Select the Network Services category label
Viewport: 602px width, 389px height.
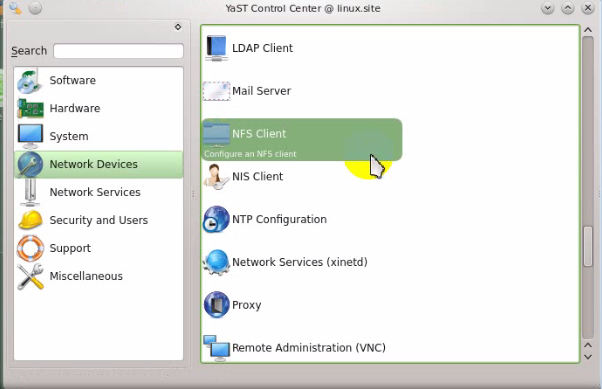[x=95, y=192]
